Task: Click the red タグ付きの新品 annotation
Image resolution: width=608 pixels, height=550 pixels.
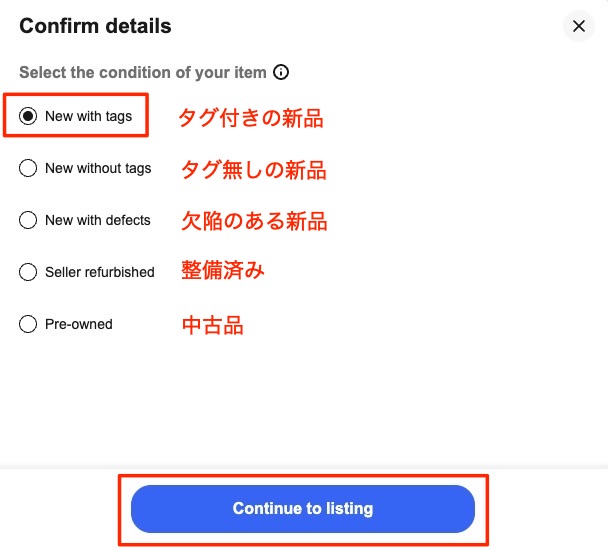Action: (251, 119)
